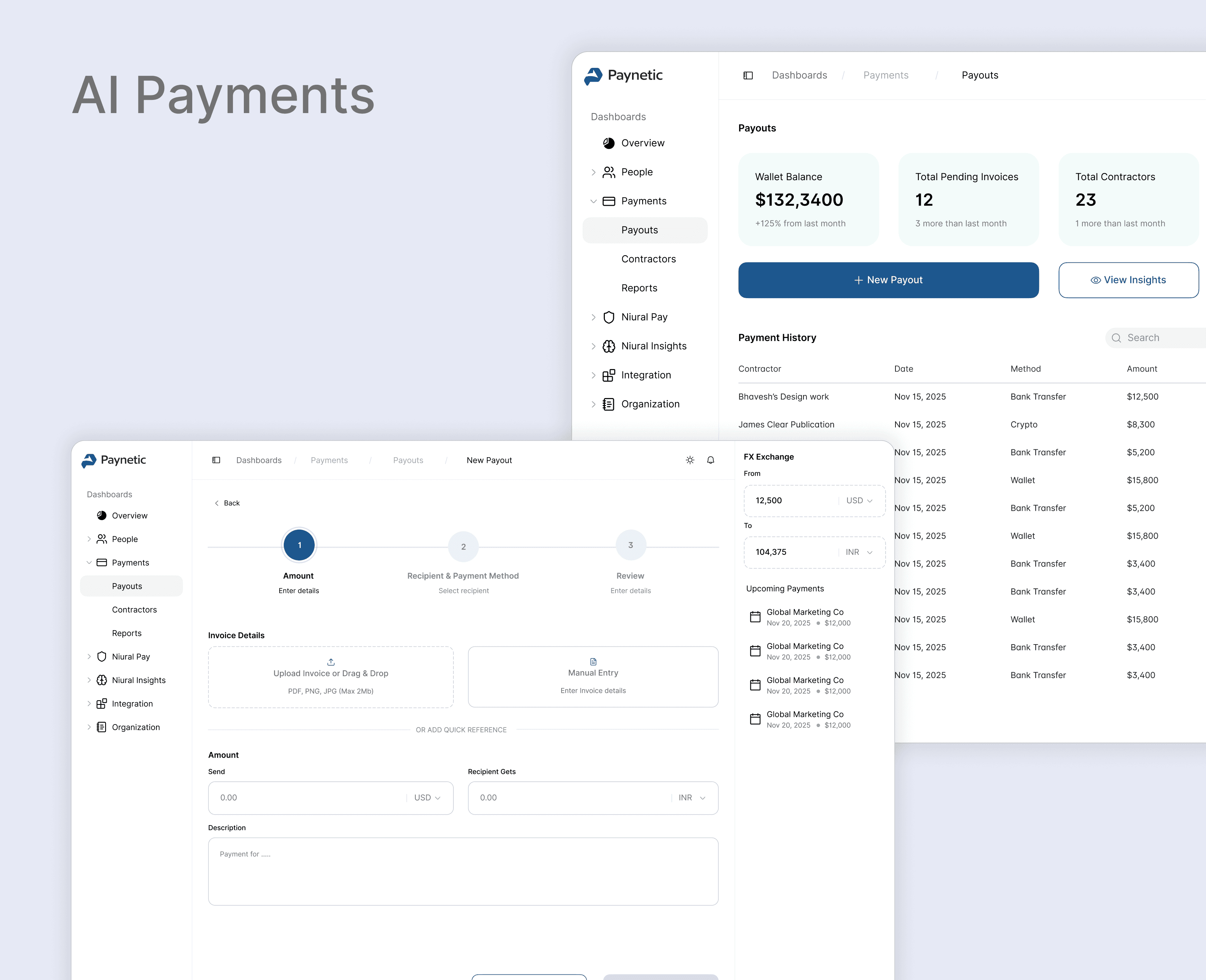Open Contractors in the back sidebar
Screen dimensions: 1206x980
(x=649, y=259)
